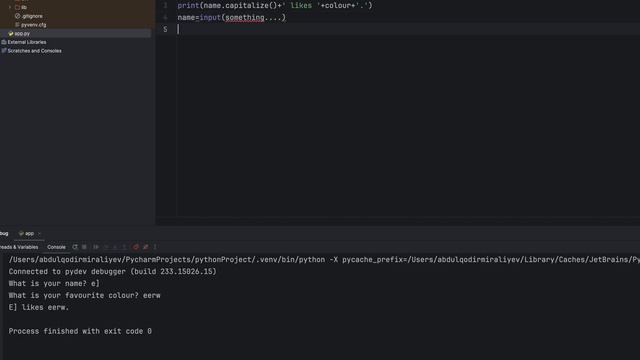The width and height of the screenshot is (640, 360).
Task: Open more debug options menu
Action: 155,247
